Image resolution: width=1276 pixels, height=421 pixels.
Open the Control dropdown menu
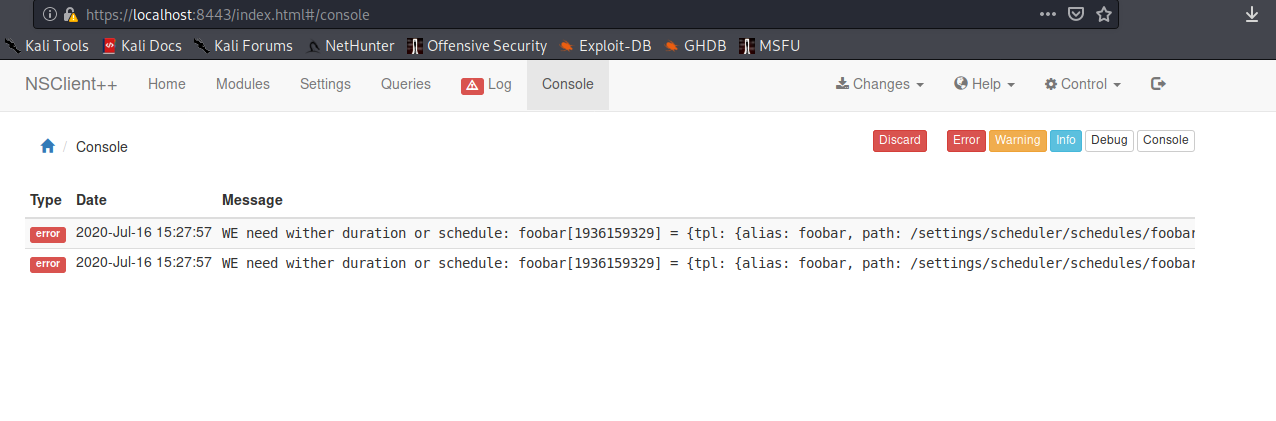click(x=1083, y=84)
